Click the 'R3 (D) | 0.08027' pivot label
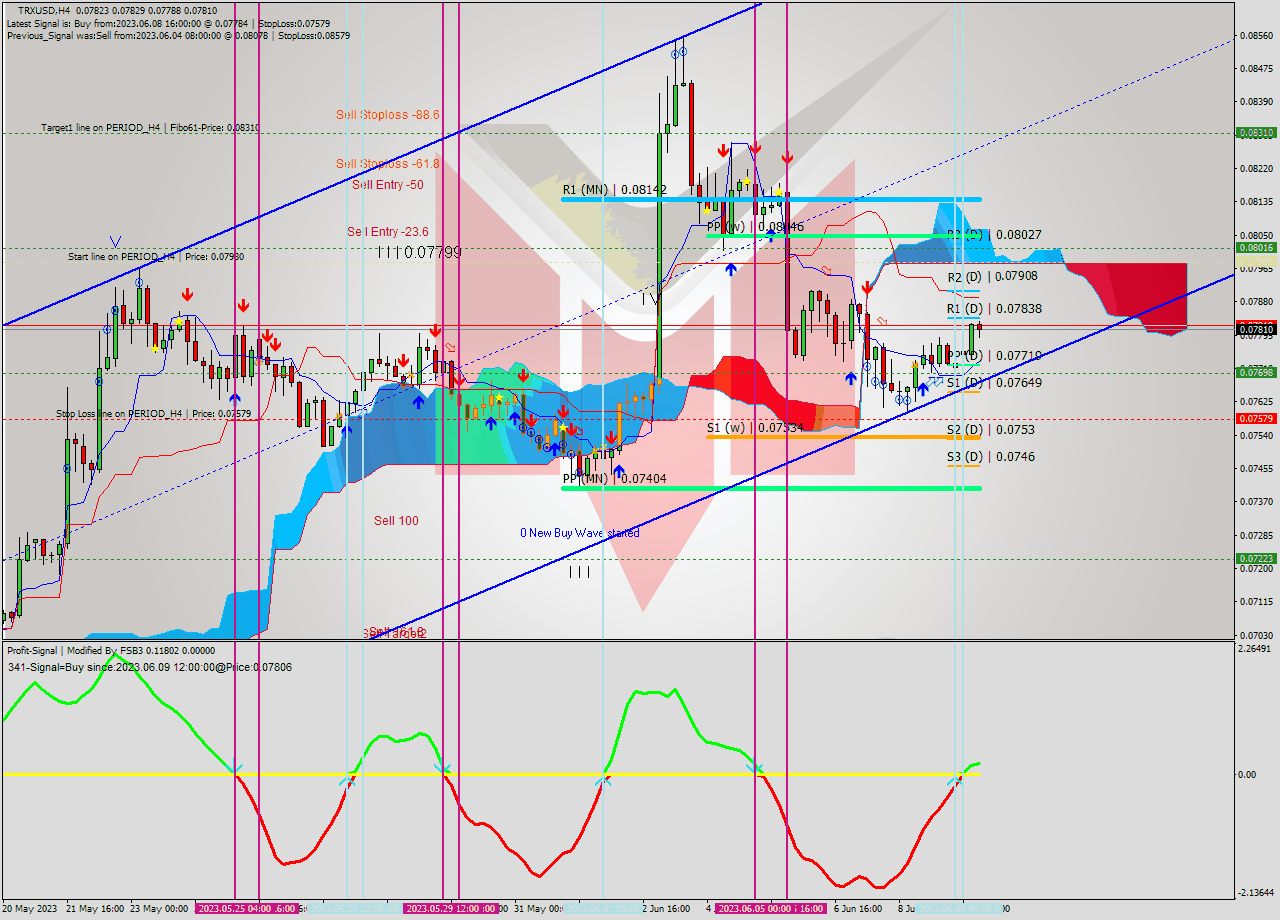 tap(995, 234)
